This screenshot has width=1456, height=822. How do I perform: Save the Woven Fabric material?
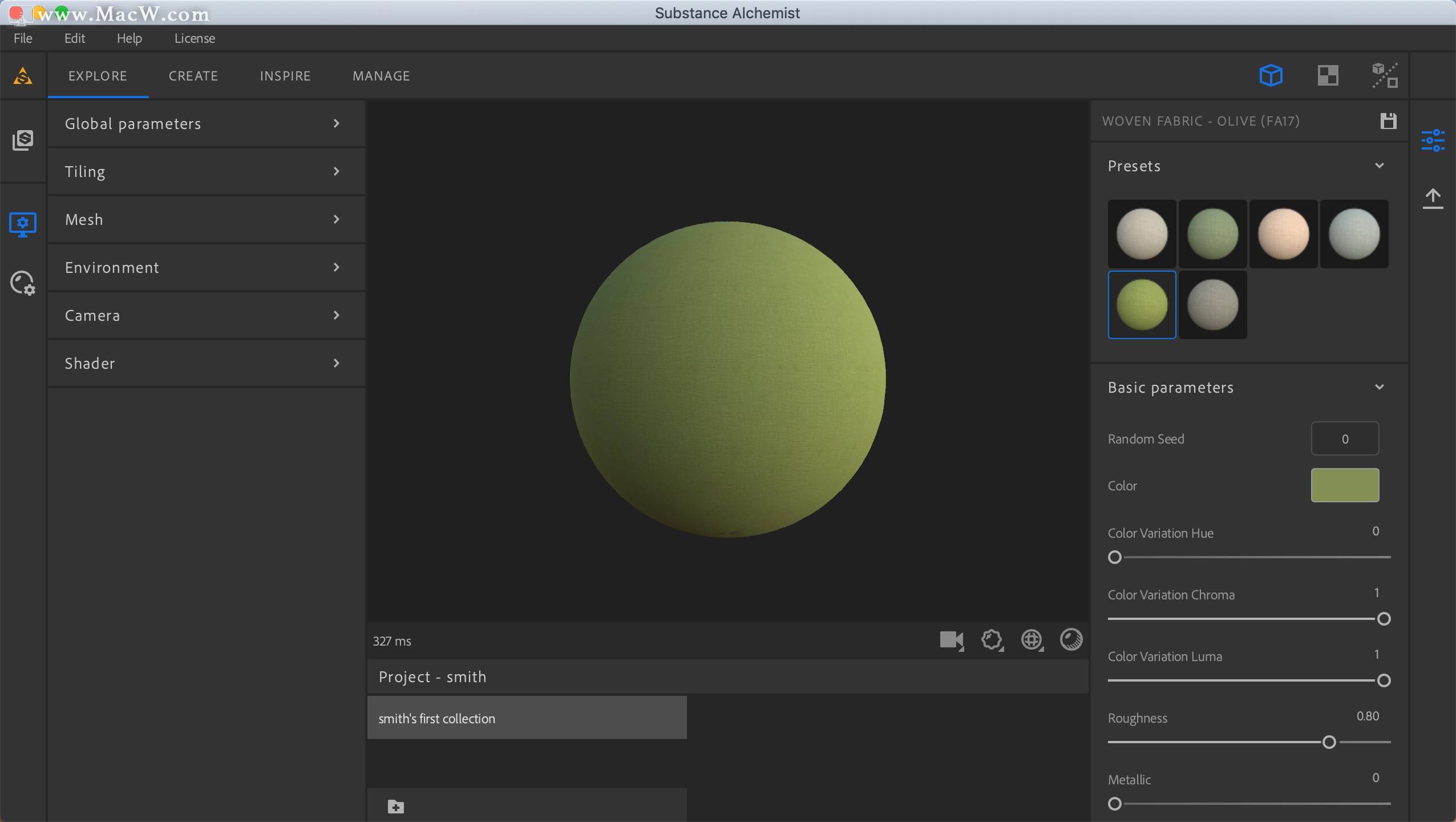pos(1388,121)
